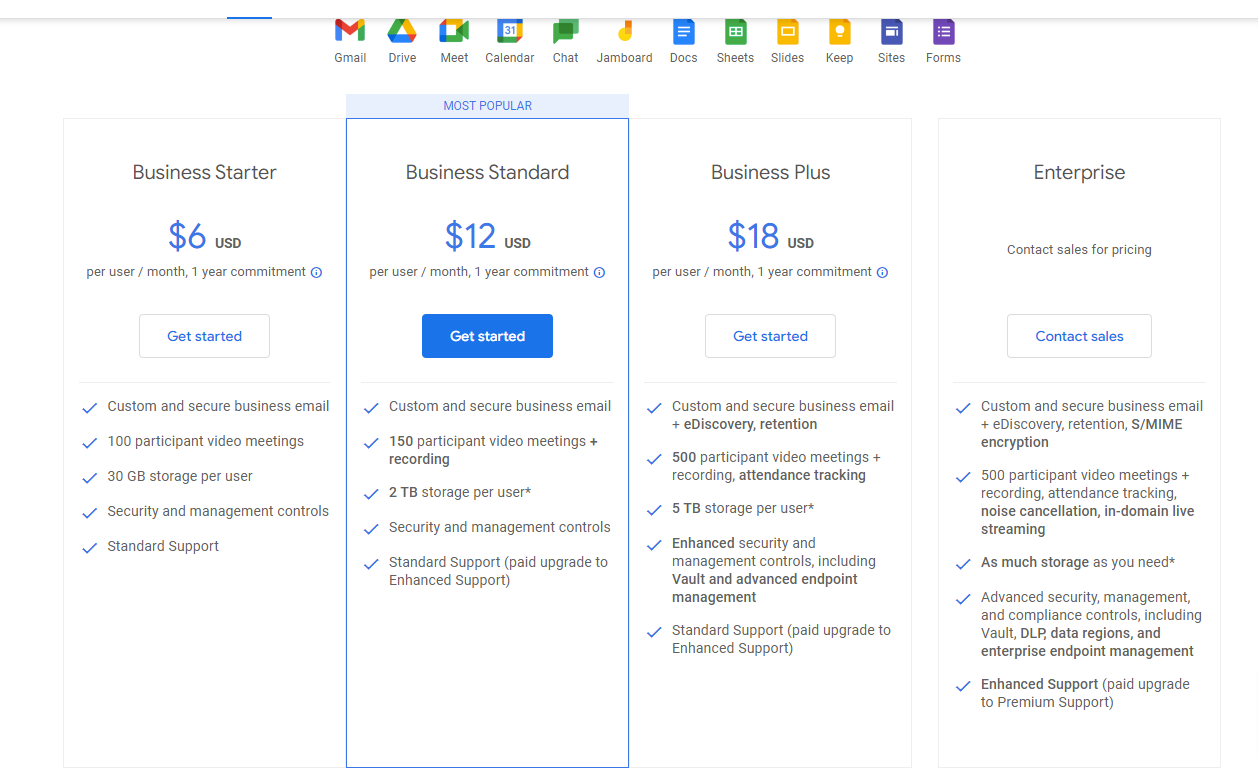Open the Calendar icon

pos(509,32)
